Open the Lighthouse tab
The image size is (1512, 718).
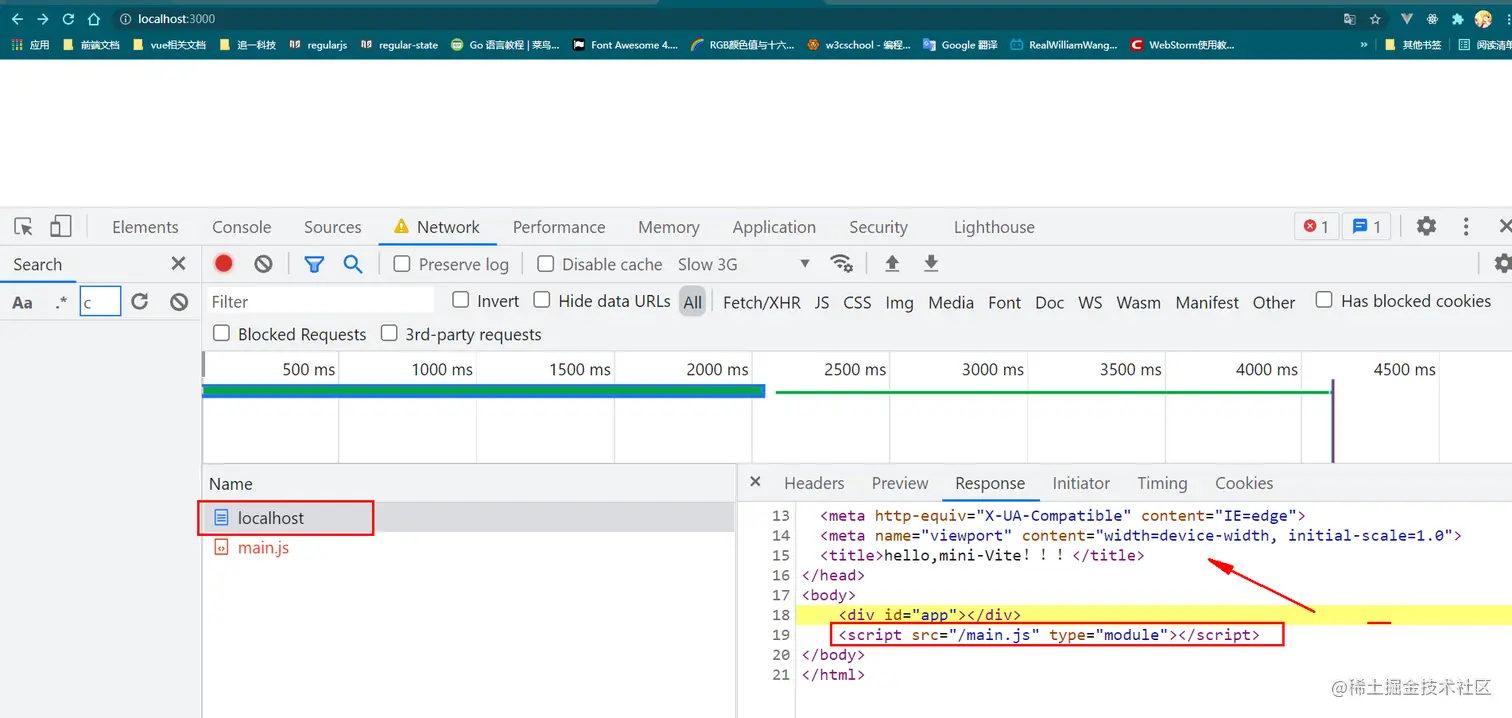(994, 227)
